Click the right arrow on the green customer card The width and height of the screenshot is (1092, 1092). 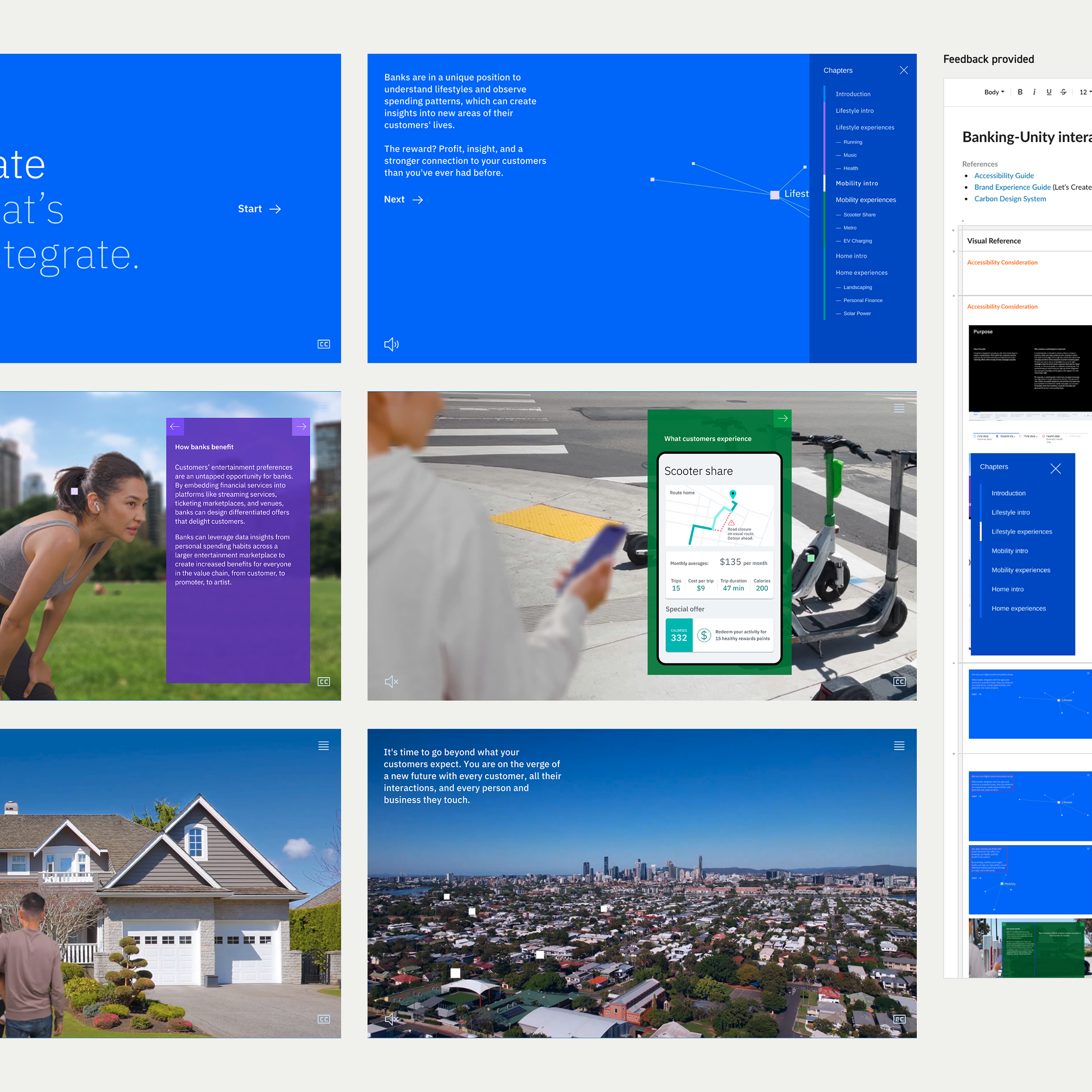click(782, 418)
